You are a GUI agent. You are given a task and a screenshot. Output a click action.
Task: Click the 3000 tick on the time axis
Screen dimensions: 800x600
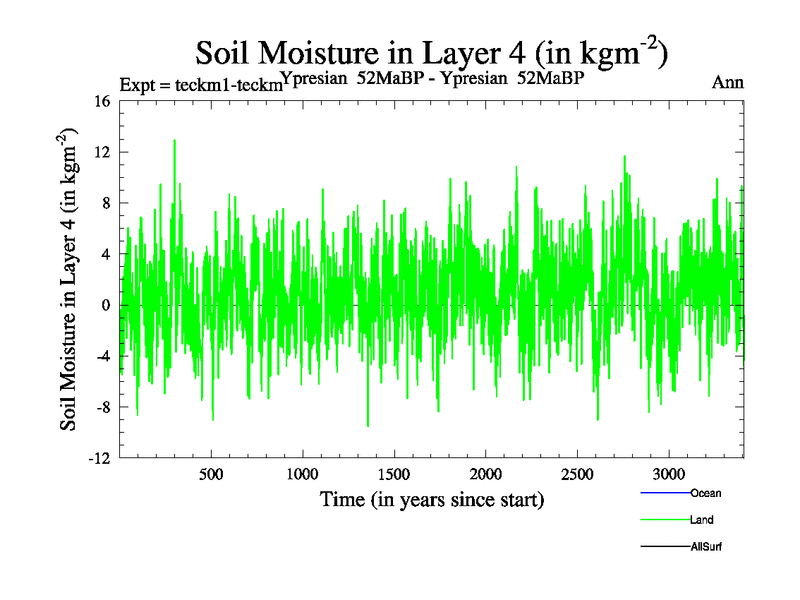(x=668, y=474)
